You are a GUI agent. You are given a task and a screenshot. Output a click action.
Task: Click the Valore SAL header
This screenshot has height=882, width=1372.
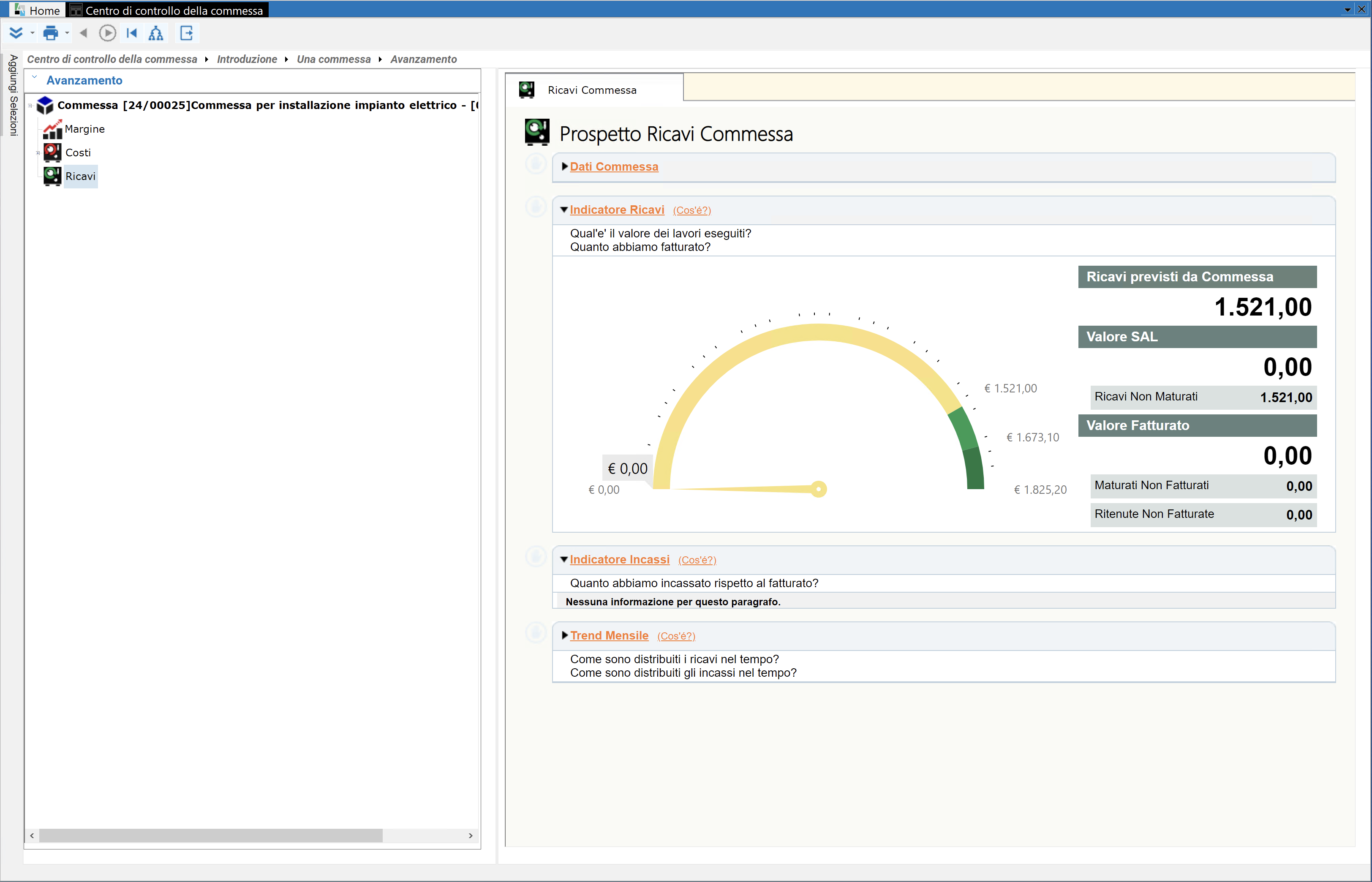[x=1198, y=337]
